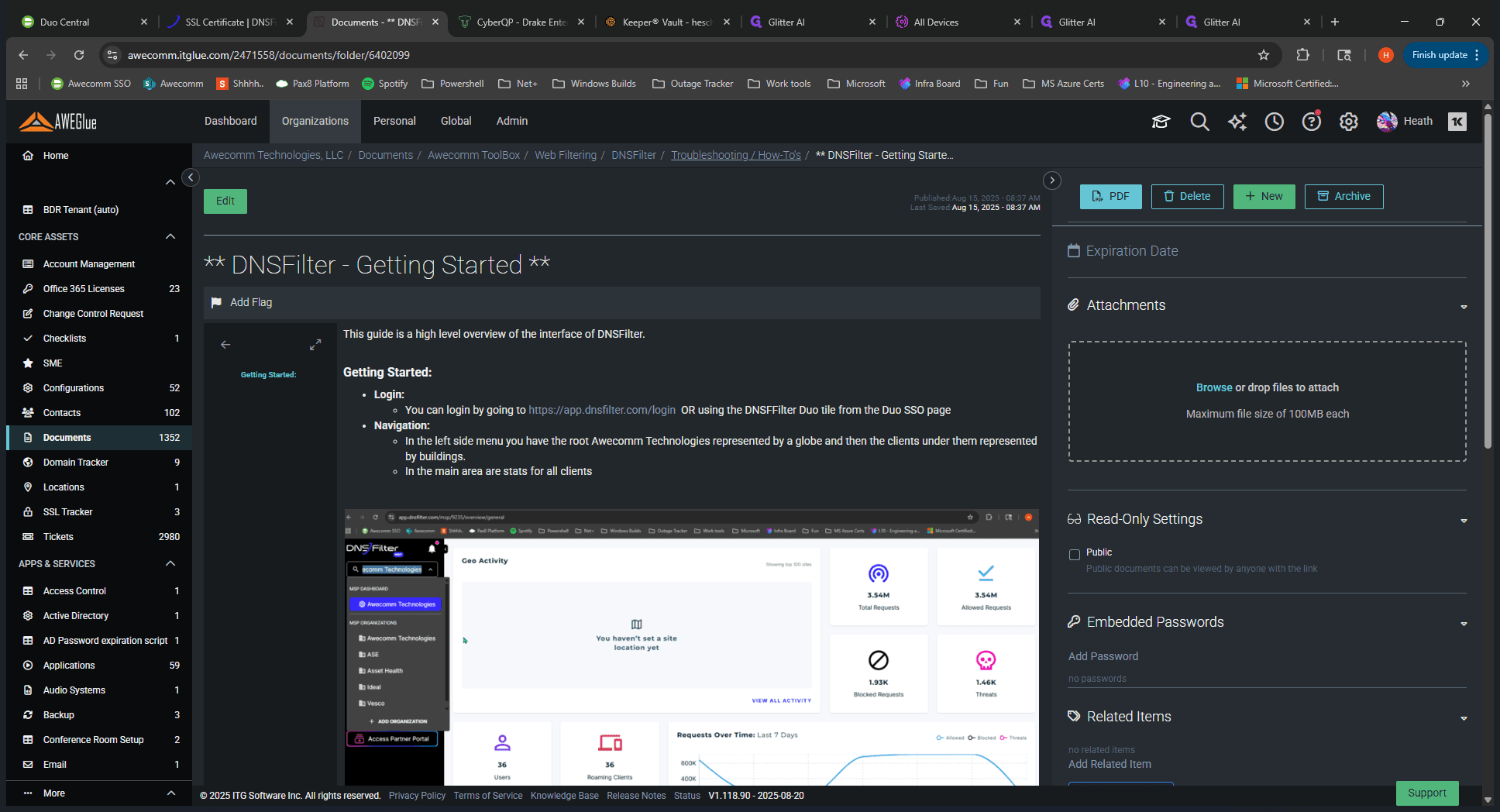Click back arrow in document outline panel
The width and height of the screenshot is (1500, 812).
tap(225, 345)
